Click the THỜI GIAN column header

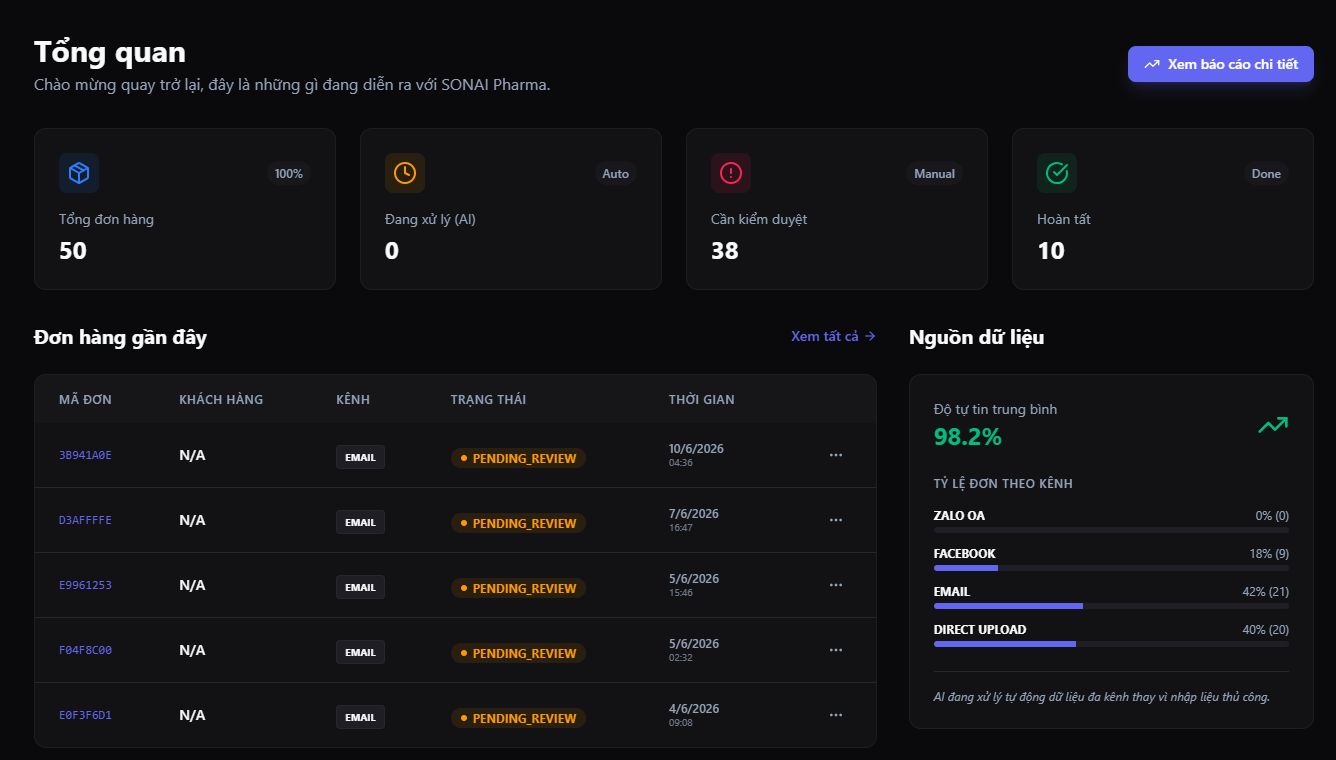coord(702,399)
